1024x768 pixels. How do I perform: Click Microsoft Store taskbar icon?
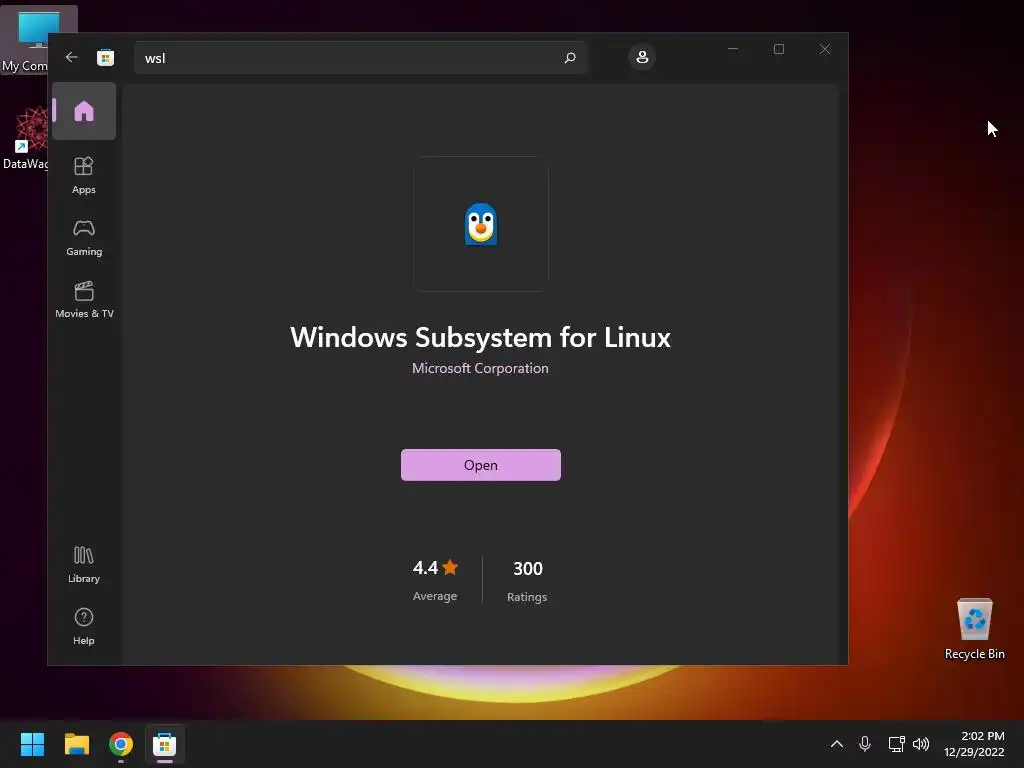tap(165, 744)
